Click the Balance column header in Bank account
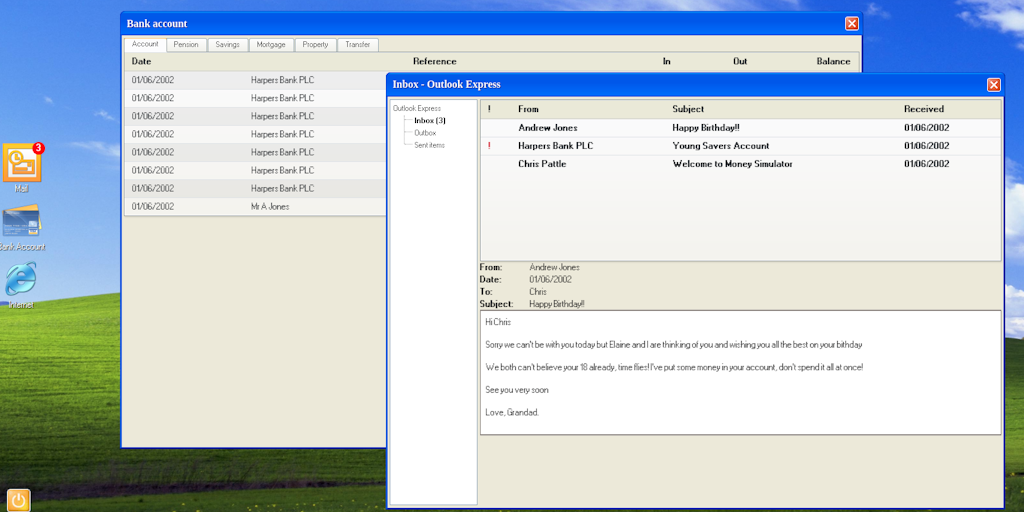 click(x=833, y=61)
